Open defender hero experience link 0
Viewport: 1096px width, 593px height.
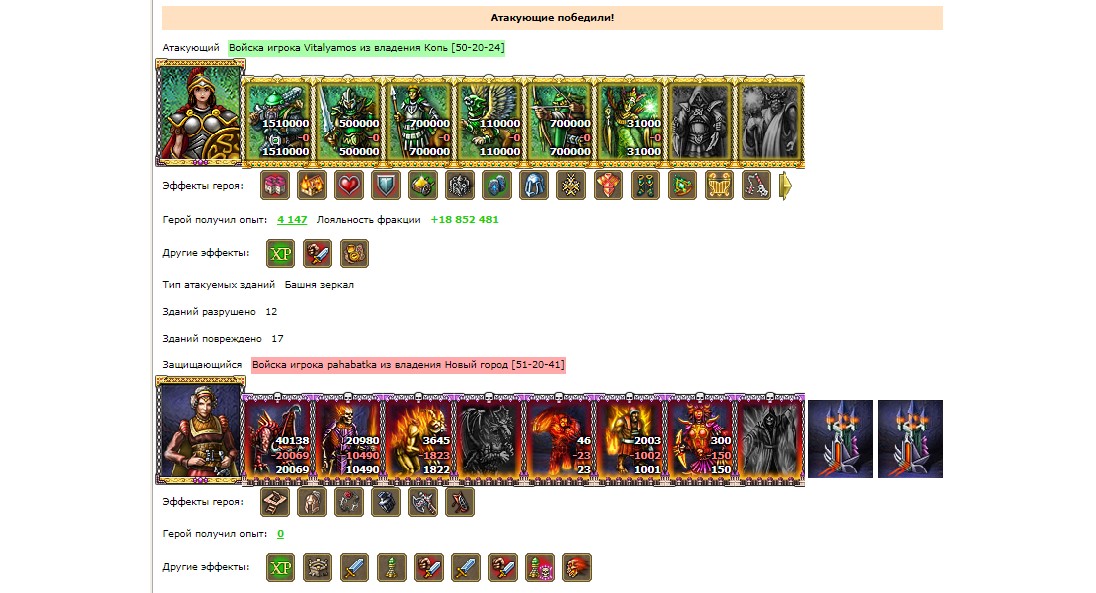coord(280,534)
